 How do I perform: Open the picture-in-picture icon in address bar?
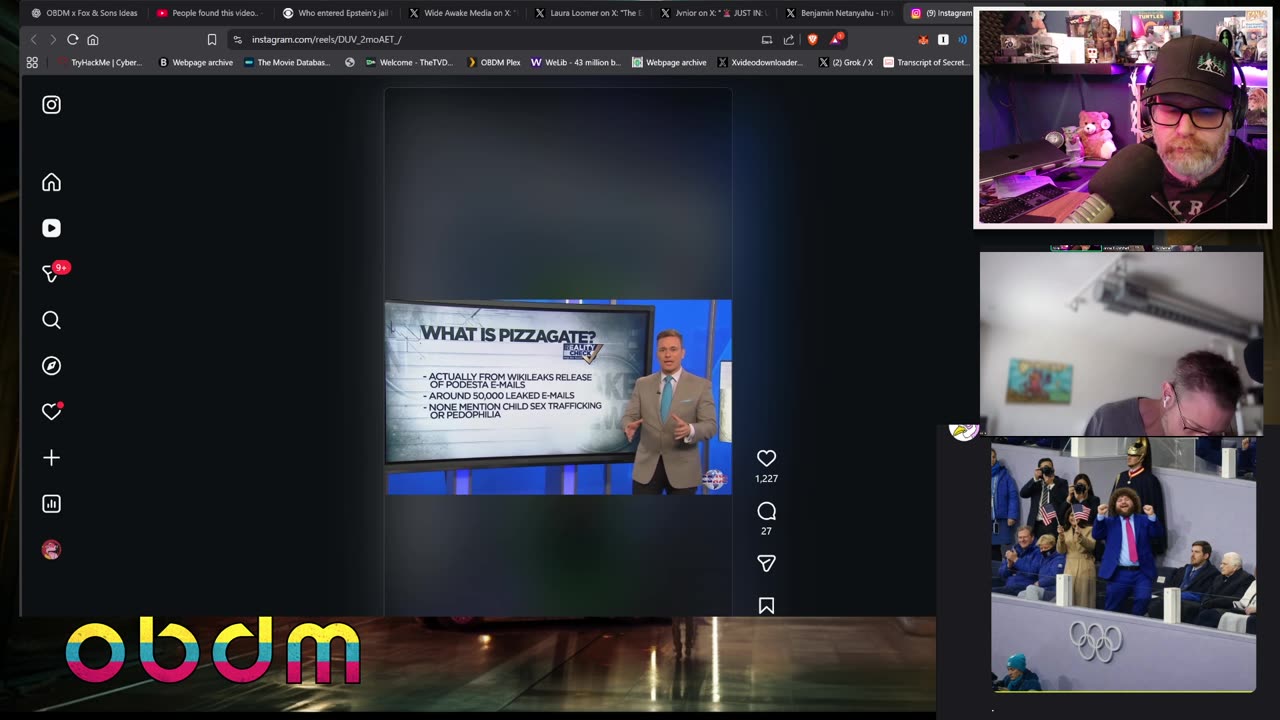(x=766, y=39)
